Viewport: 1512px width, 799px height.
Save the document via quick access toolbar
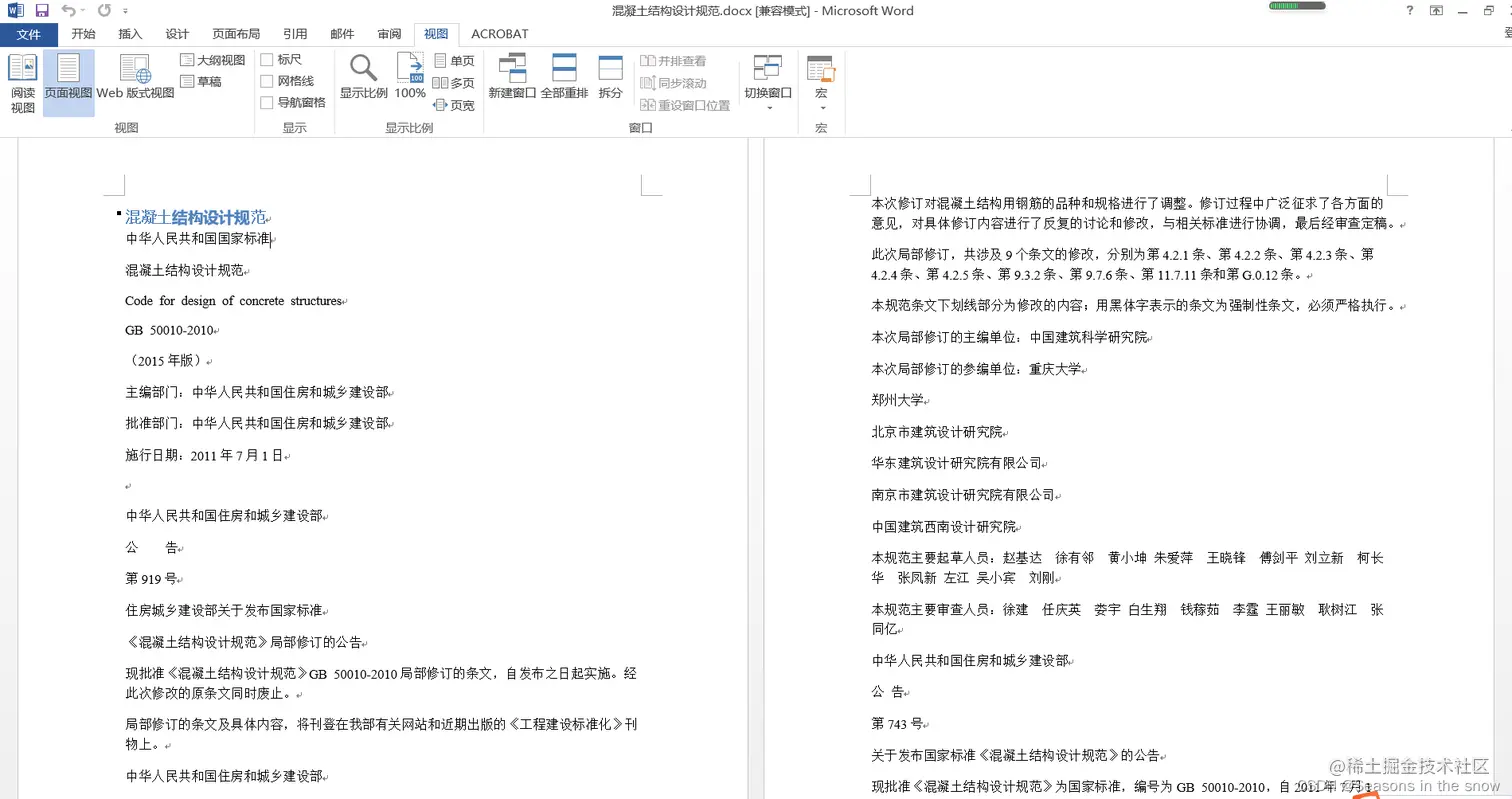click(40, 10)
